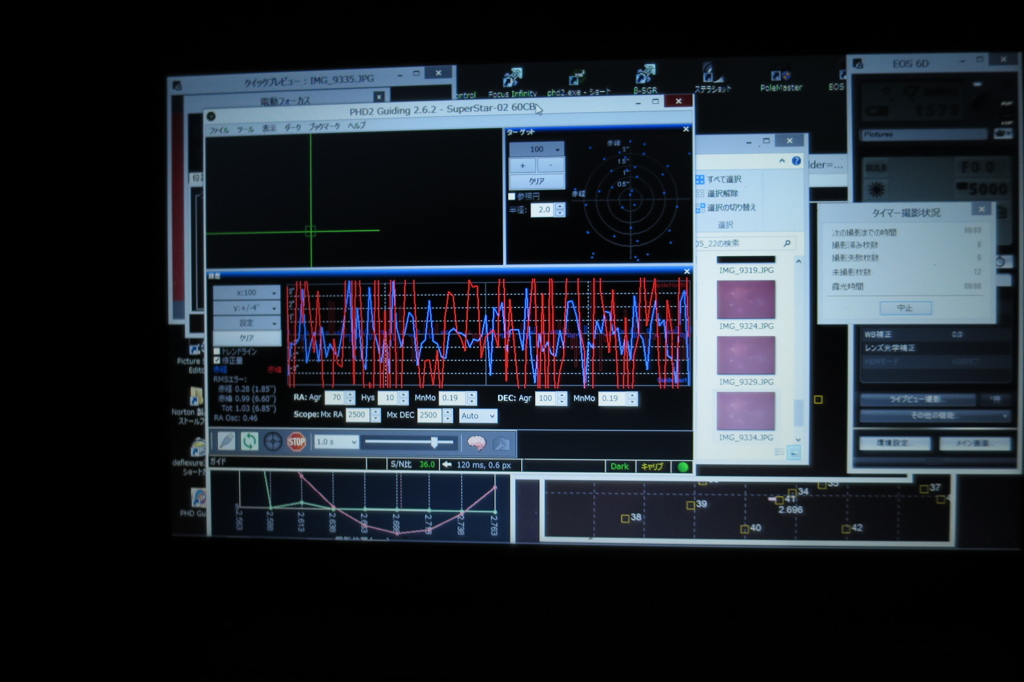The image size is (1024, 682).
Task: Open camera connection plug icon in PHD2
Action: pyautogui.click(x=226, y=442)
